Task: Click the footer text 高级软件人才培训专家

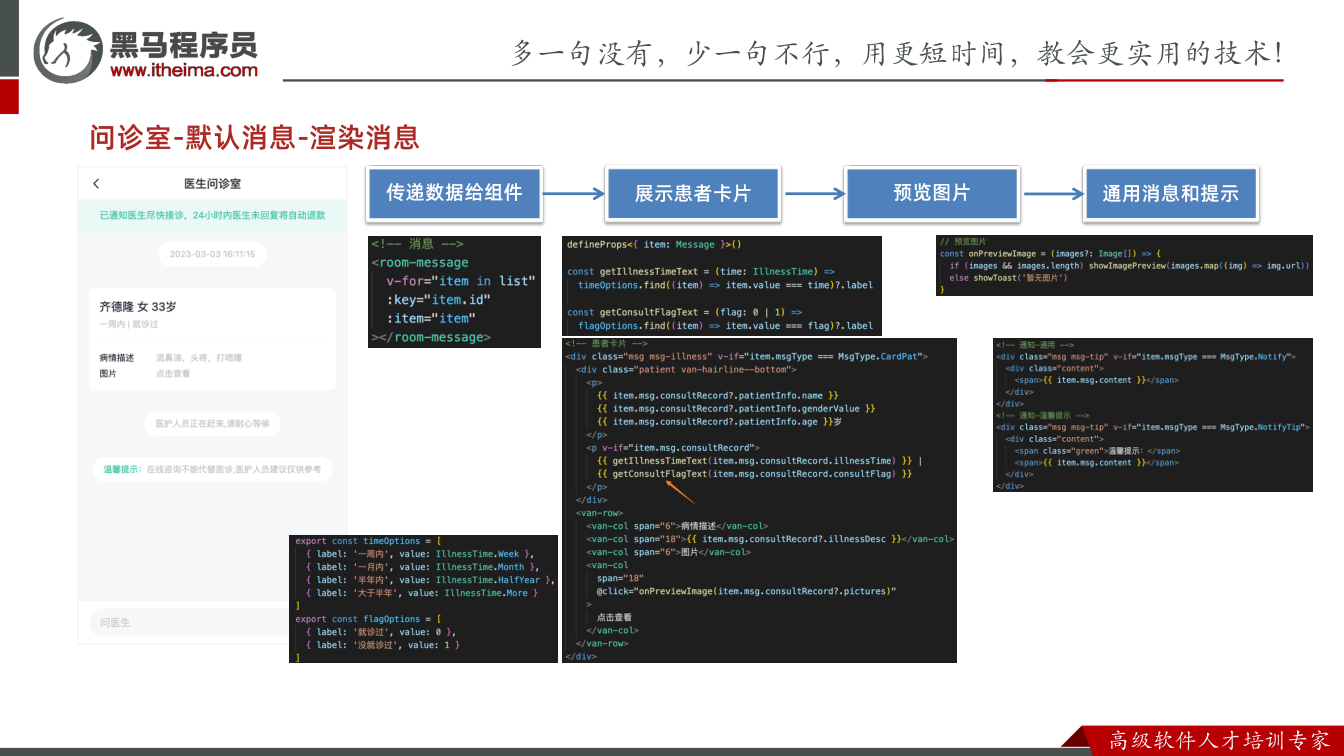Action: [x=1220, y=741]
